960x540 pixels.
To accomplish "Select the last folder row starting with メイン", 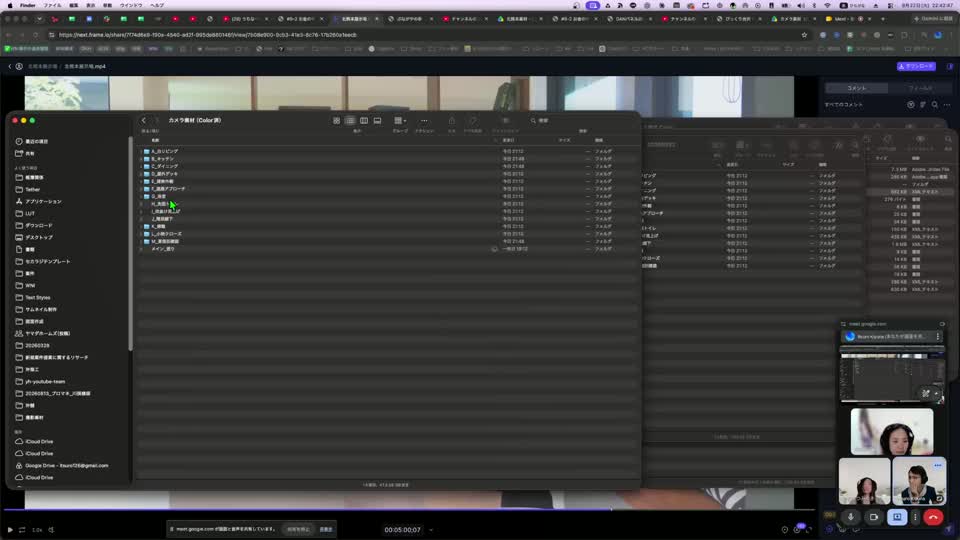I will click(x=386, y=249).
